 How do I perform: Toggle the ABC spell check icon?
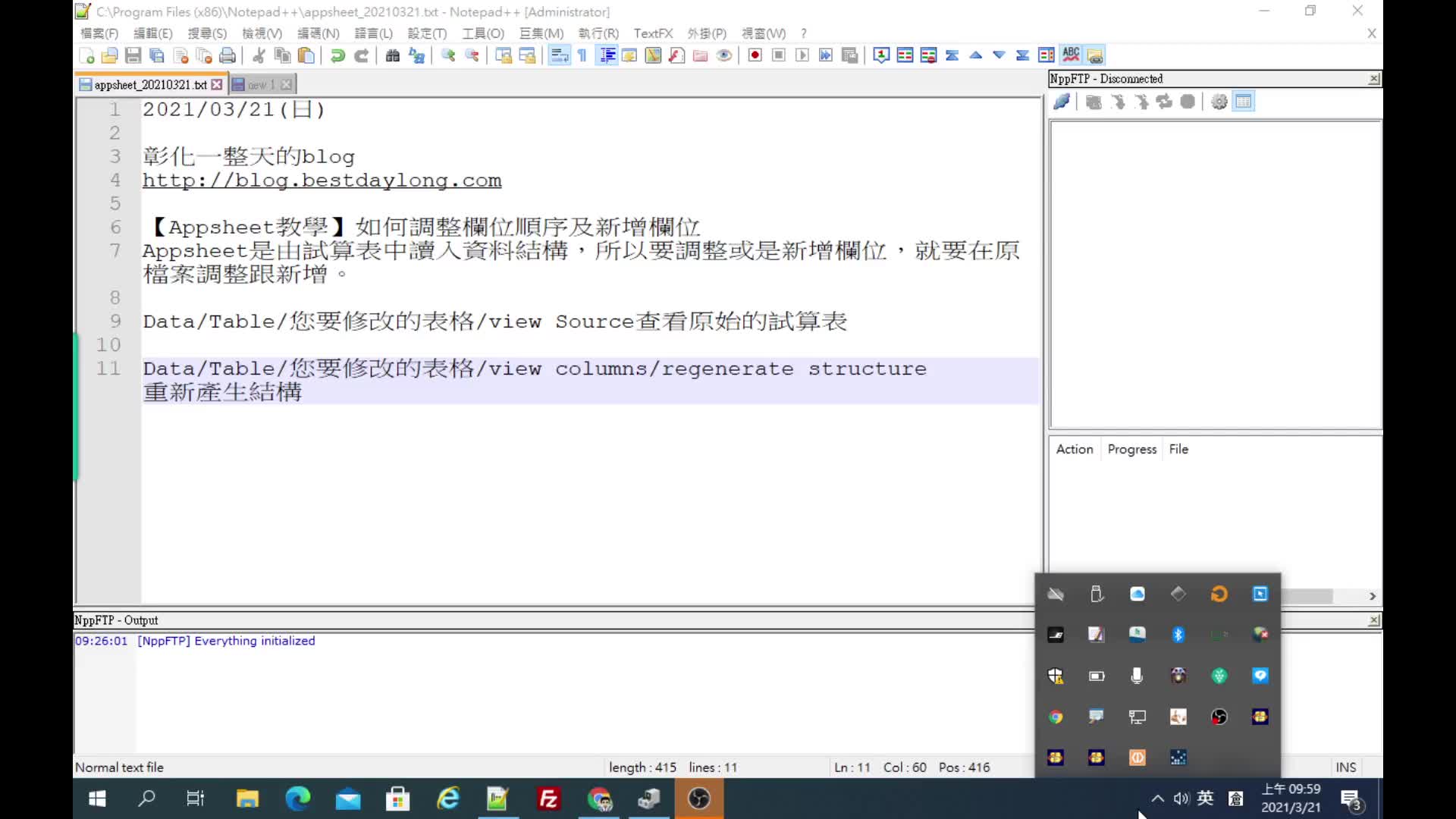[1071, 55]
